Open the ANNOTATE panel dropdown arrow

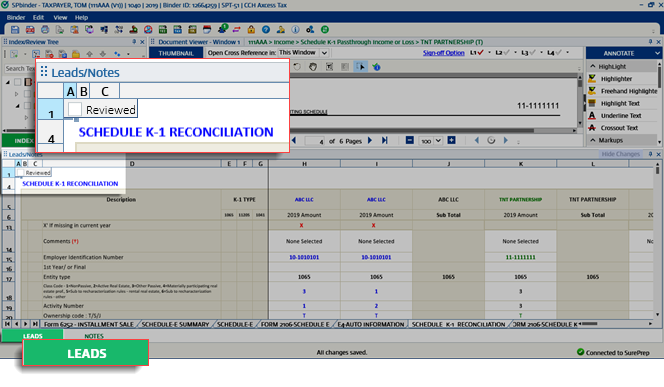pos(657,53)
